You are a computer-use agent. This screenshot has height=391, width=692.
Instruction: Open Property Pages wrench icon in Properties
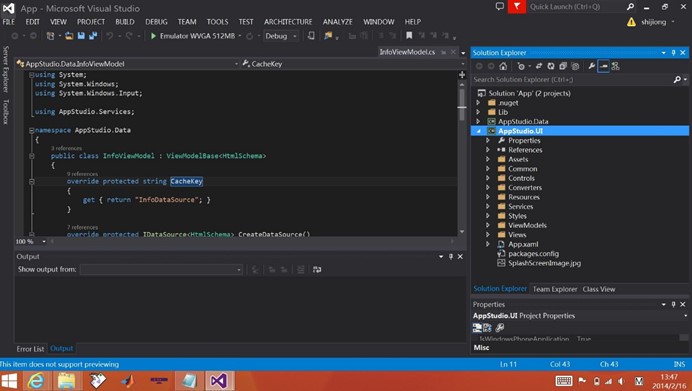(x=500, y=327)
